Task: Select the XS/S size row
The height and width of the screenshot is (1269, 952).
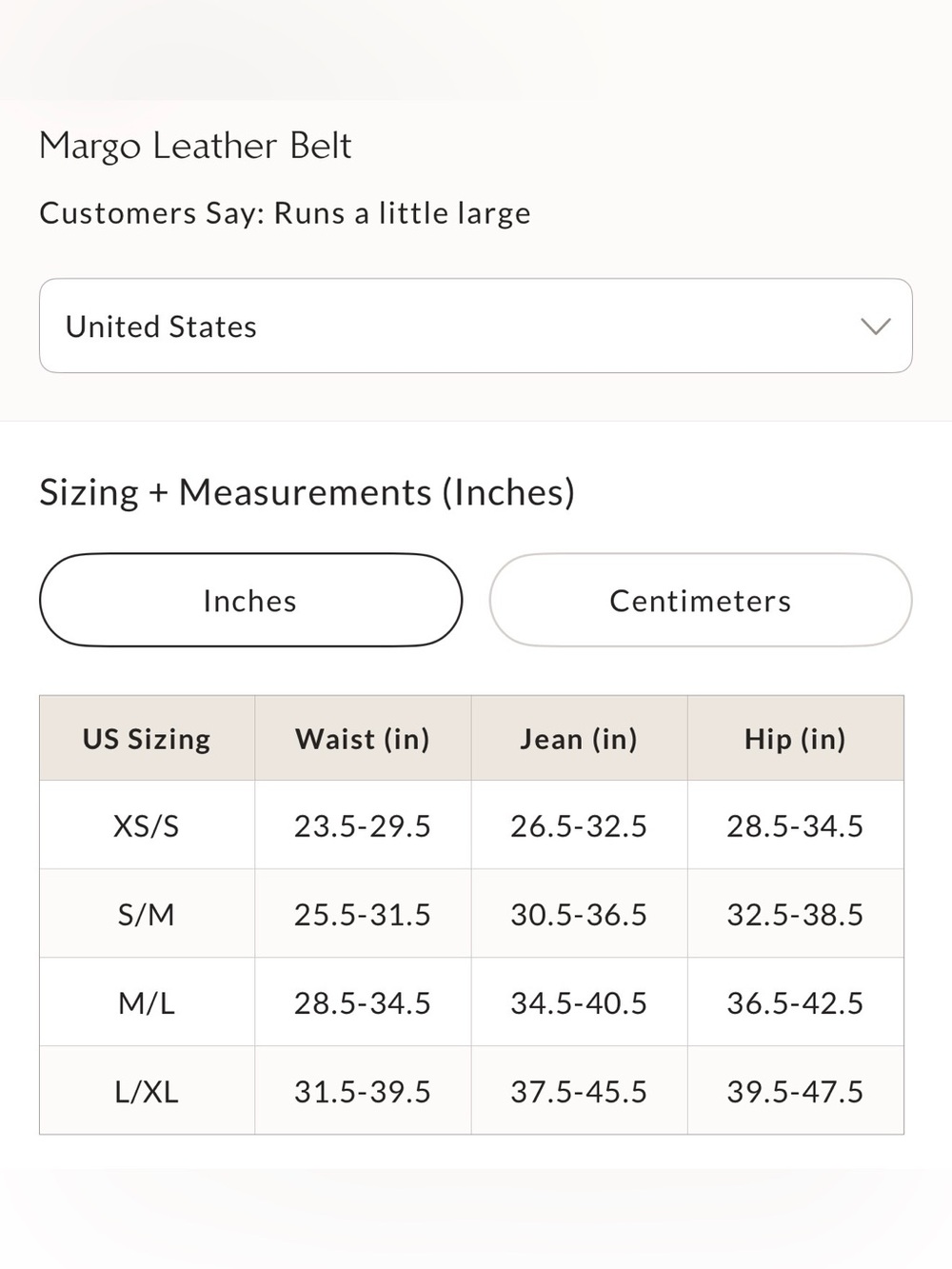Action: (x=471, y=825)
